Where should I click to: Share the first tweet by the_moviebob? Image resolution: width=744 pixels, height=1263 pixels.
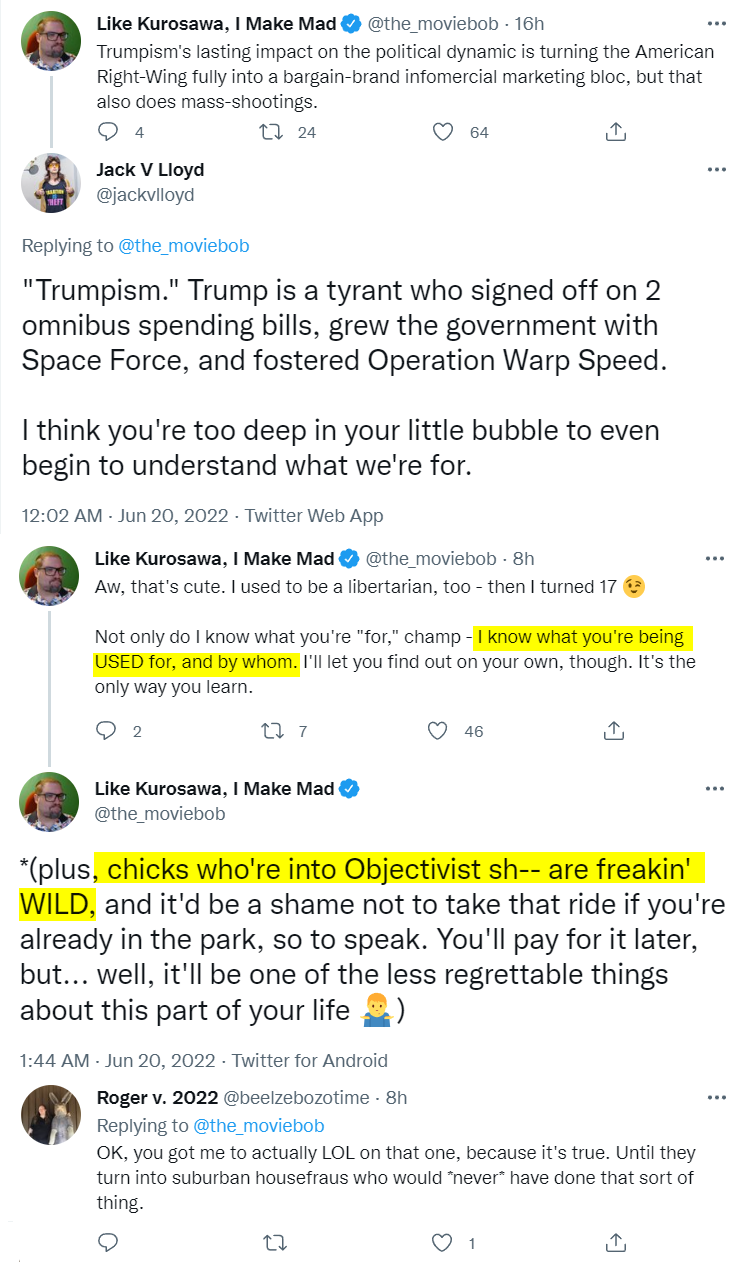(x=616, y=131)
